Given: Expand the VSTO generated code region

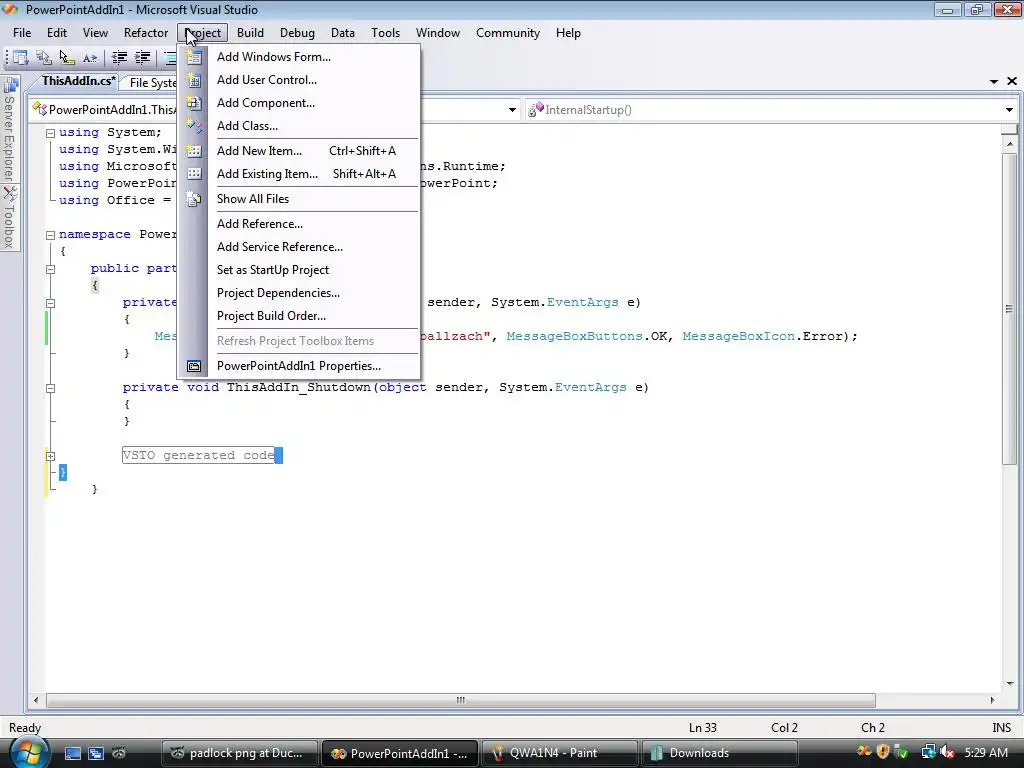Looking at the screenshot, I should [x=50, y=456].
